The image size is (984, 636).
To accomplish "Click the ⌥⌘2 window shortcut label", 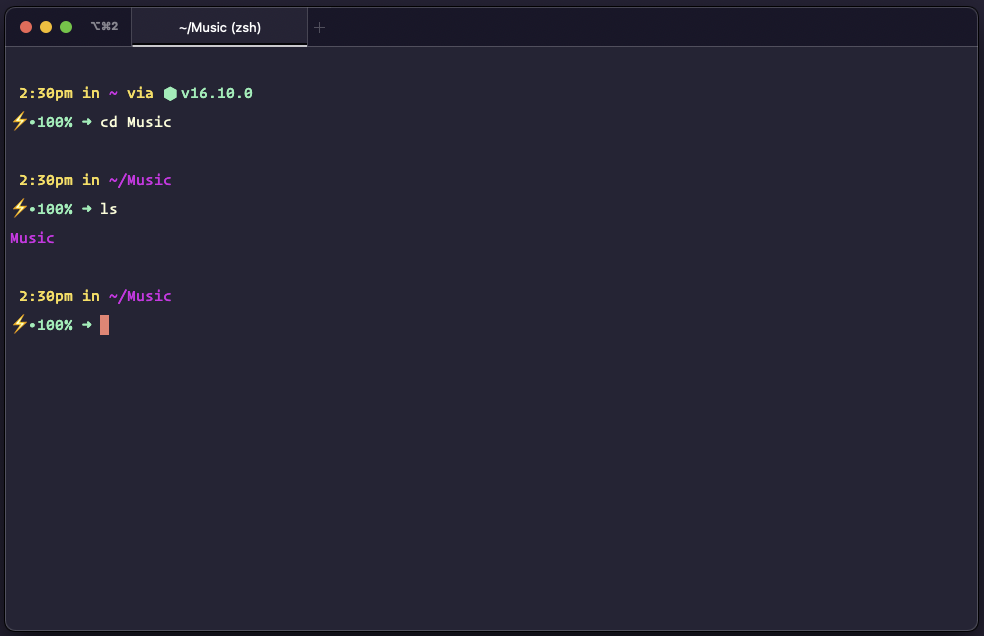I will pyautogui.click(x=104, y=26).
